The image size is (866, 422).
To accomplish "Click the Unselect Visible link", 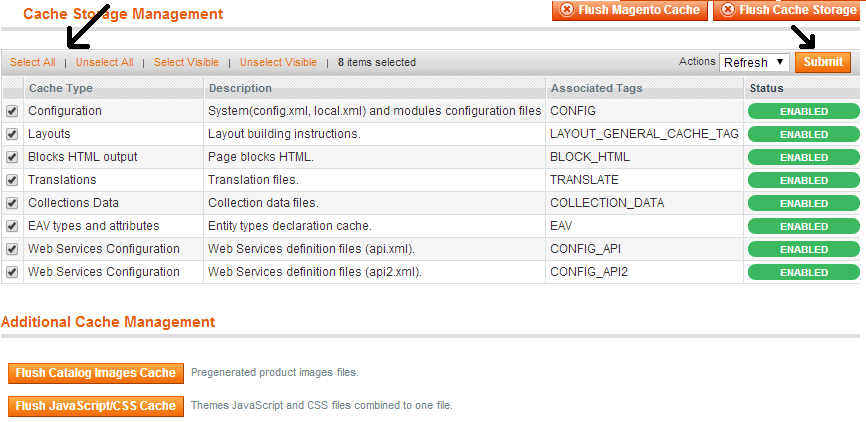I will click(x=278, y=62).
